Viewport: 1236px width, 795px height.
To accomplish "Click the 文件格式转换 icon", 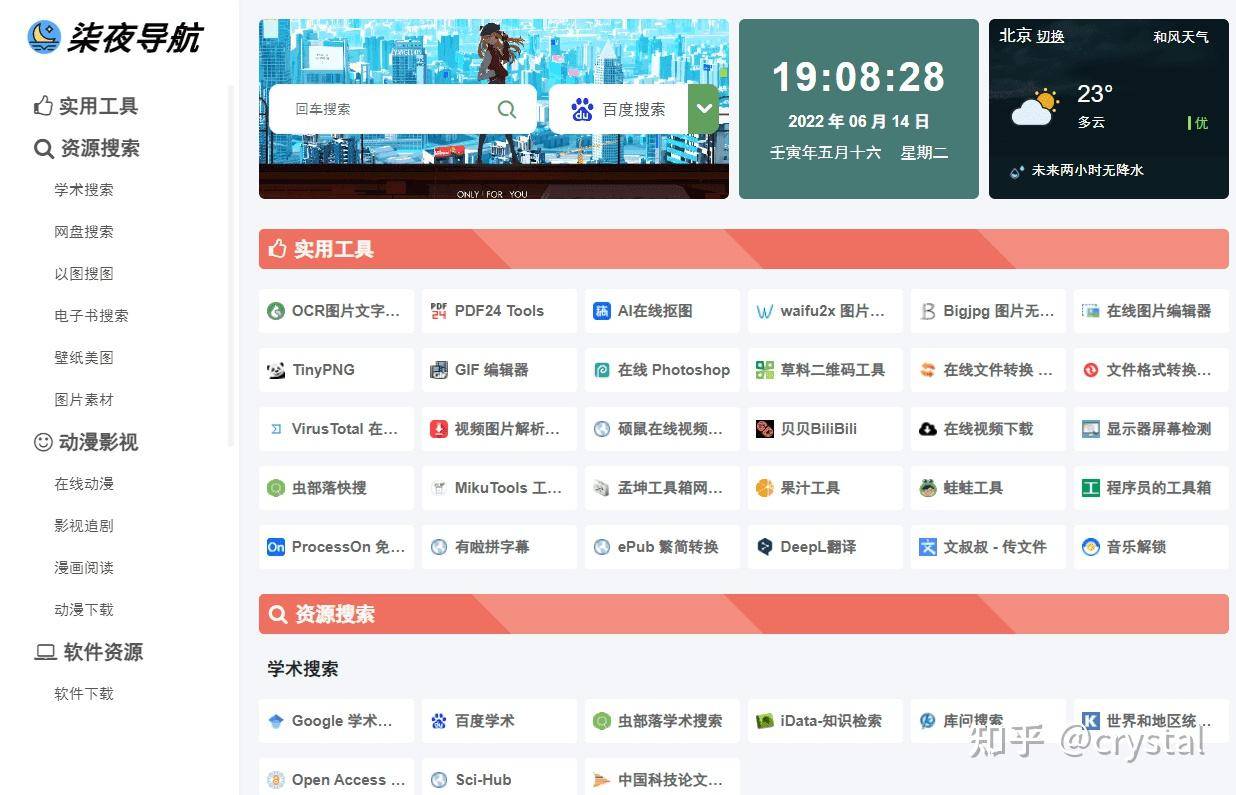I will (1091, 370).
